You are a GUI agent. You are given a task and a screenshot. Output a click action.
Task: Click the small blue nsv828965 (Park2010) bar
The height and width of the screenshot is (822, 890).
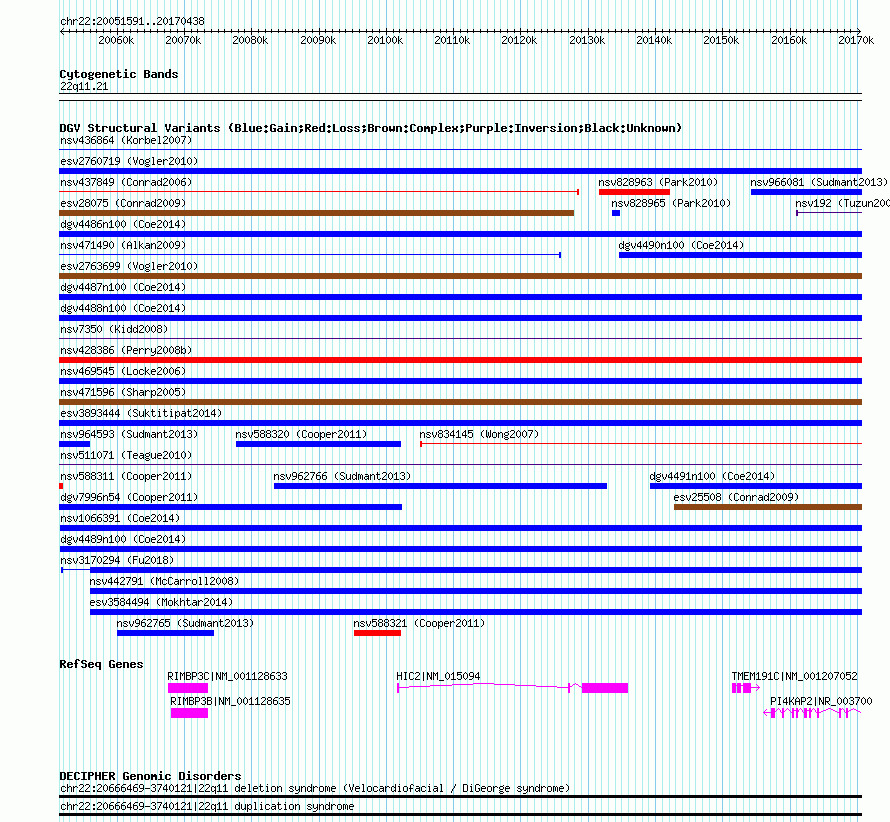click(616, 213)
